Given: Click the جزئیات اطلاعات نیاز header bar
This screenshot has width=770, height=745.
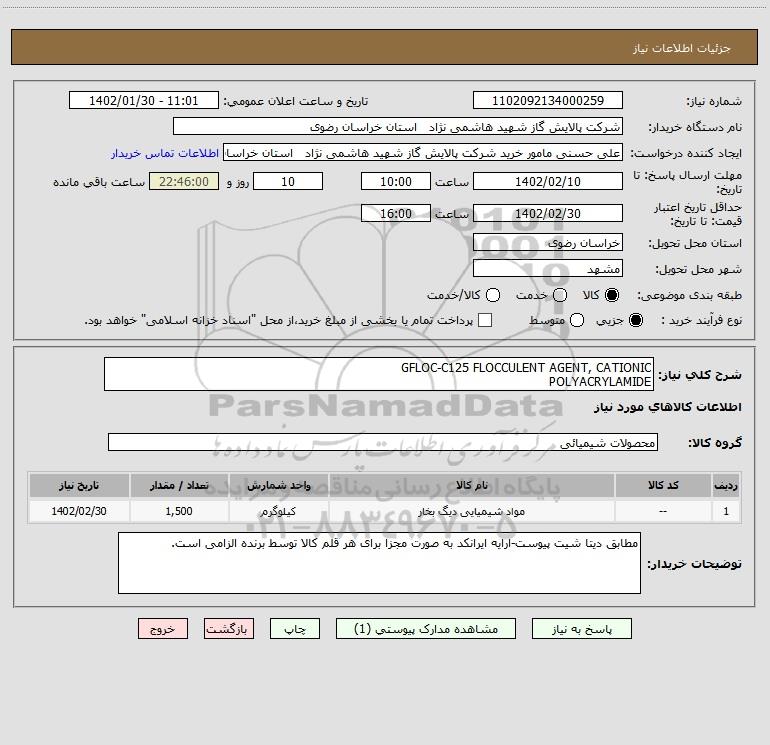Looking at the screenshot, I should click(384, 47).
